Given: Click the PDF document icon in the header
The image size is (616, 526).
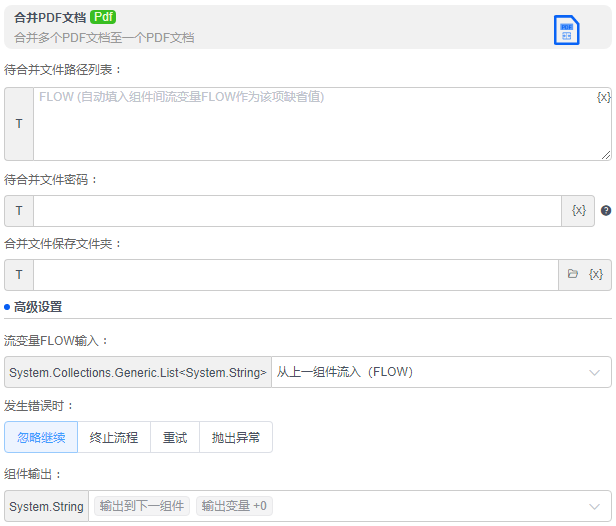Looking at the screenshot, I should tap(567, 30).
